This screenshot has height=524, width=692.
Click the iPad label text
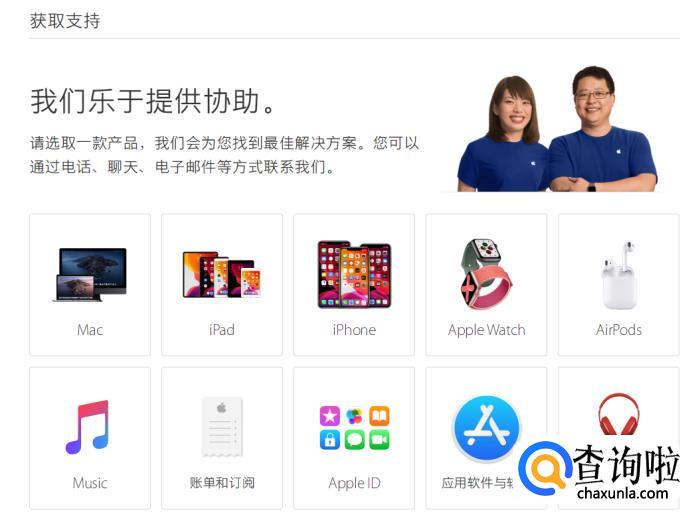point(222,330)
